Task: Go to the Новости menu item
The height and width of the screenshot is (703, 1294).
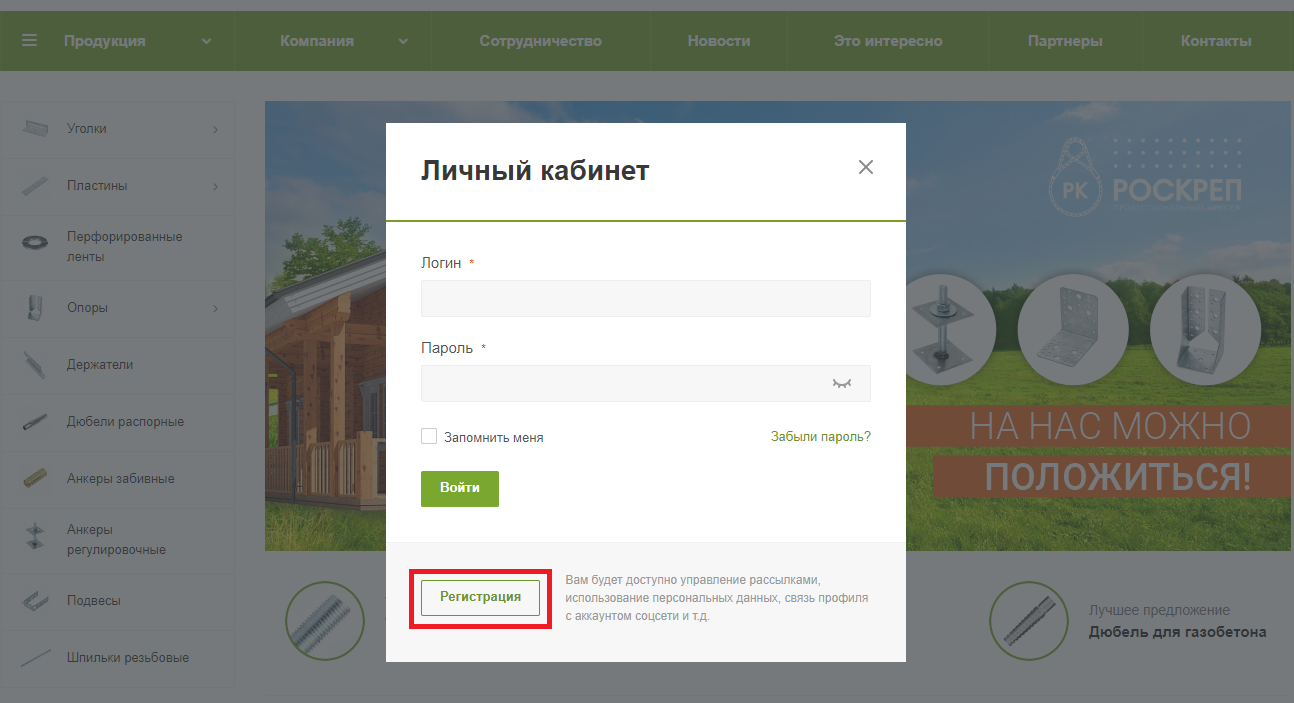Action: click(x=718, y=40)
